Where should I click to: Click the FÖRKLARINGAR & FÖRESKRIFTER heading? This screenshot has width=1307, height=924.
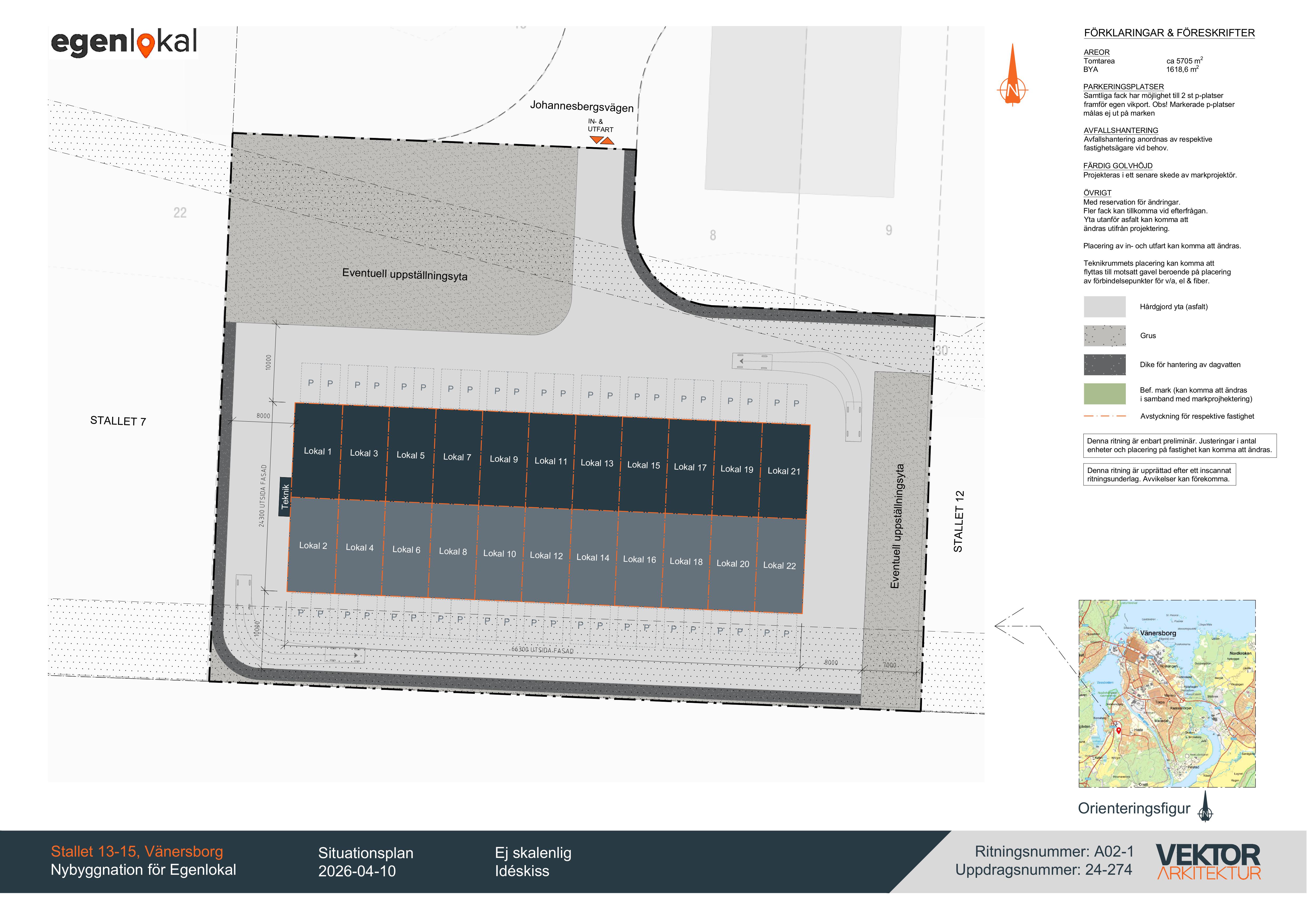pyautogui.click(x=1169, y=33)
